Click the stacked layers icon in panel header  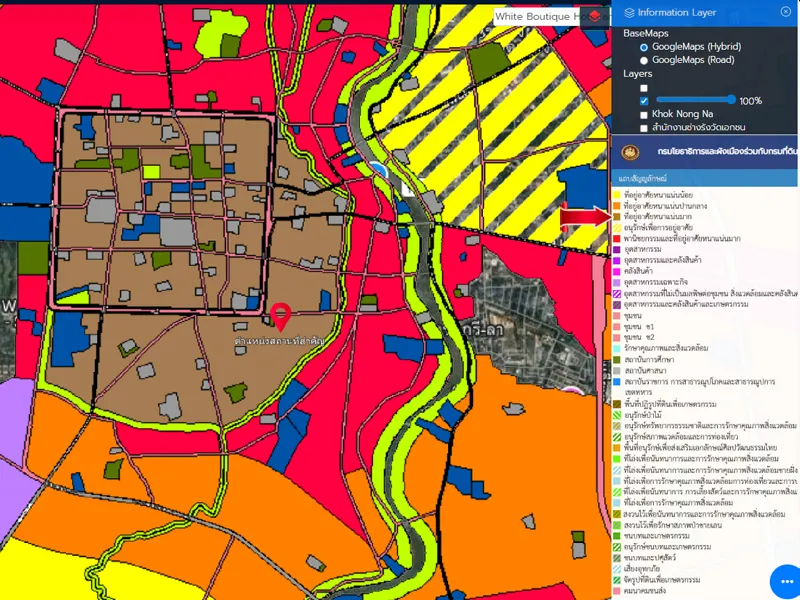click(629, 13)
